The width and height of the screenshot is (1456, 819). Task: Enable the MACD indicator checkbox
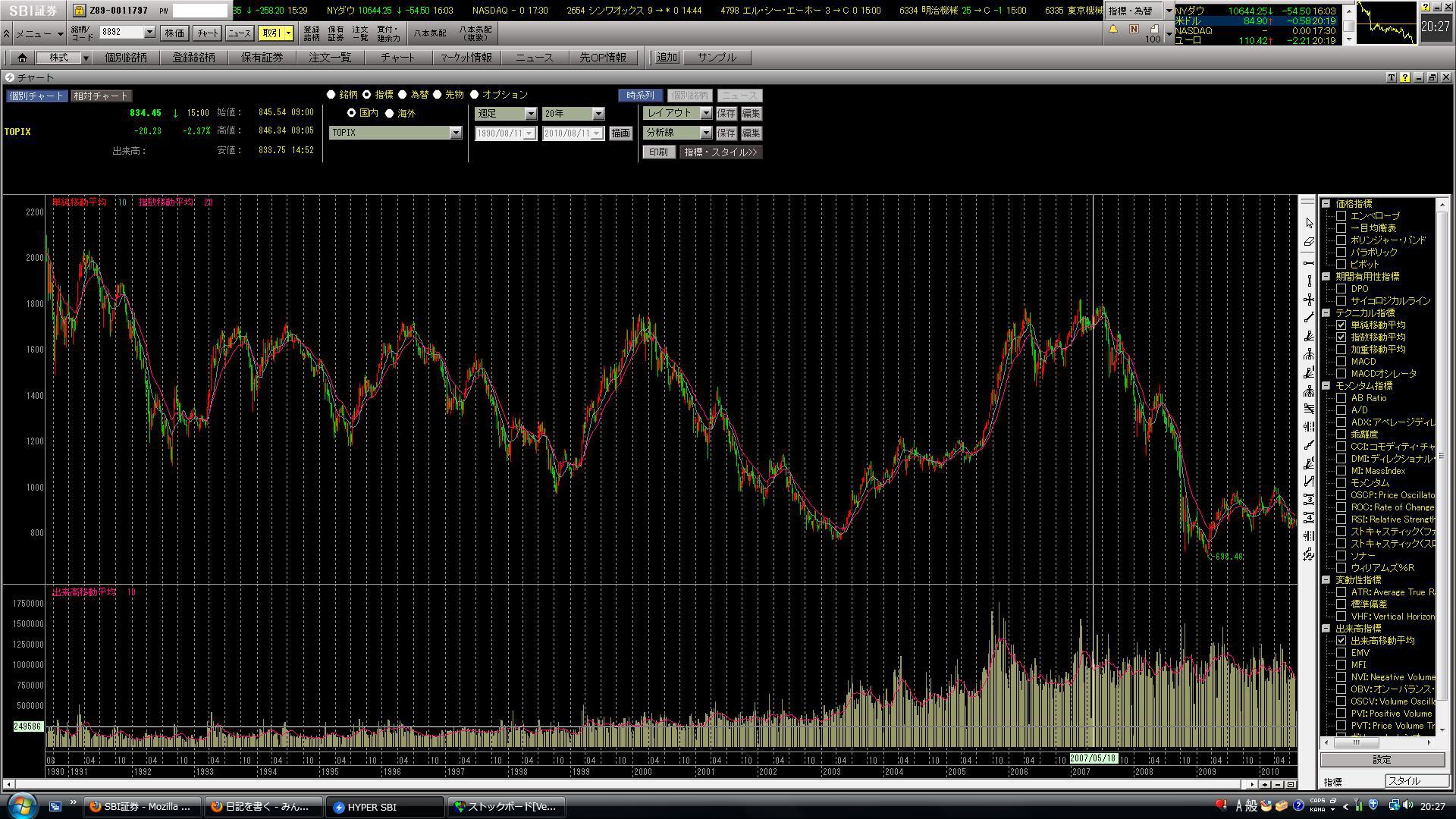[1341, 362]
